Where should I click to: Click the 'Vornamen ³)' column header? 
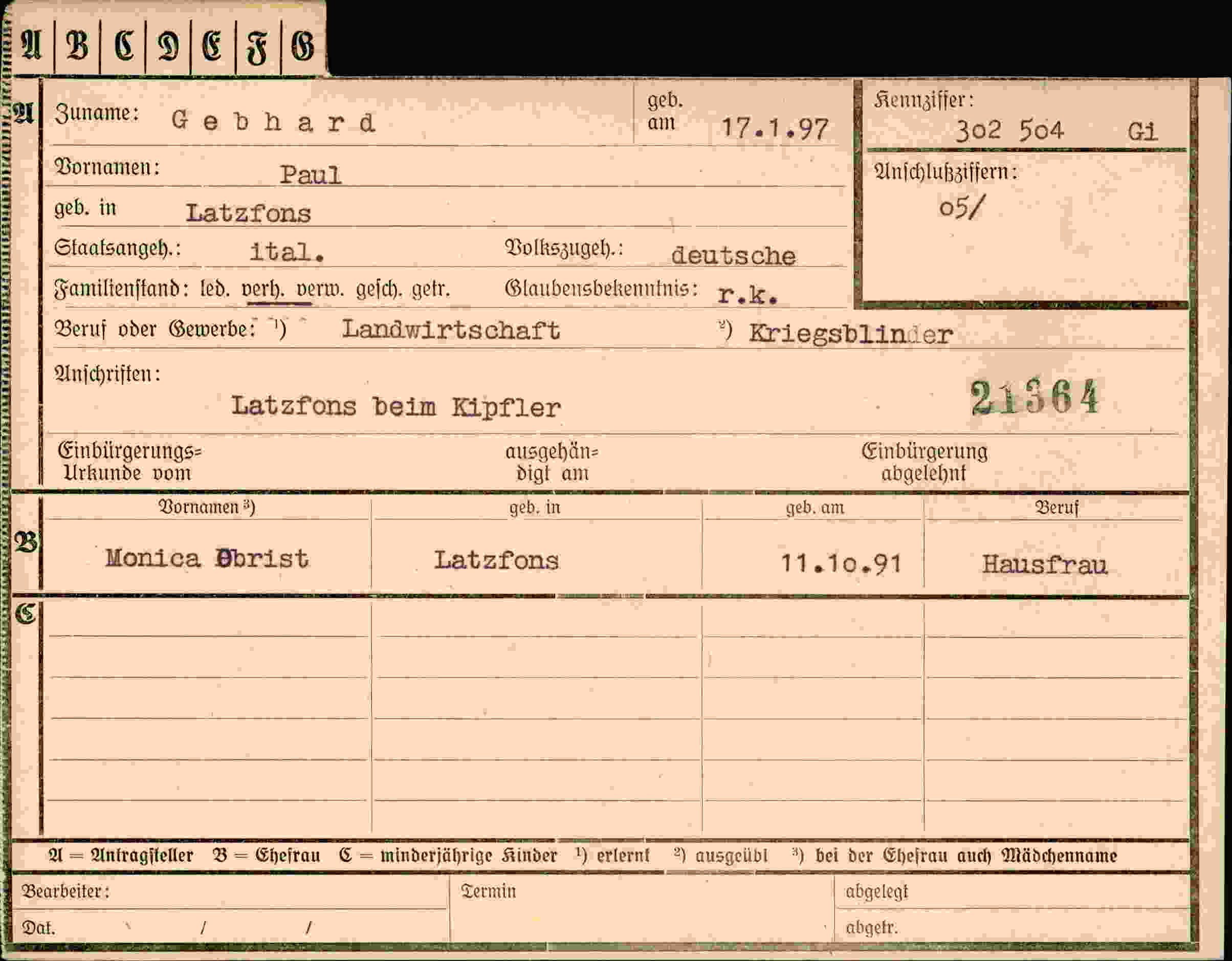[x=207, y=507]
